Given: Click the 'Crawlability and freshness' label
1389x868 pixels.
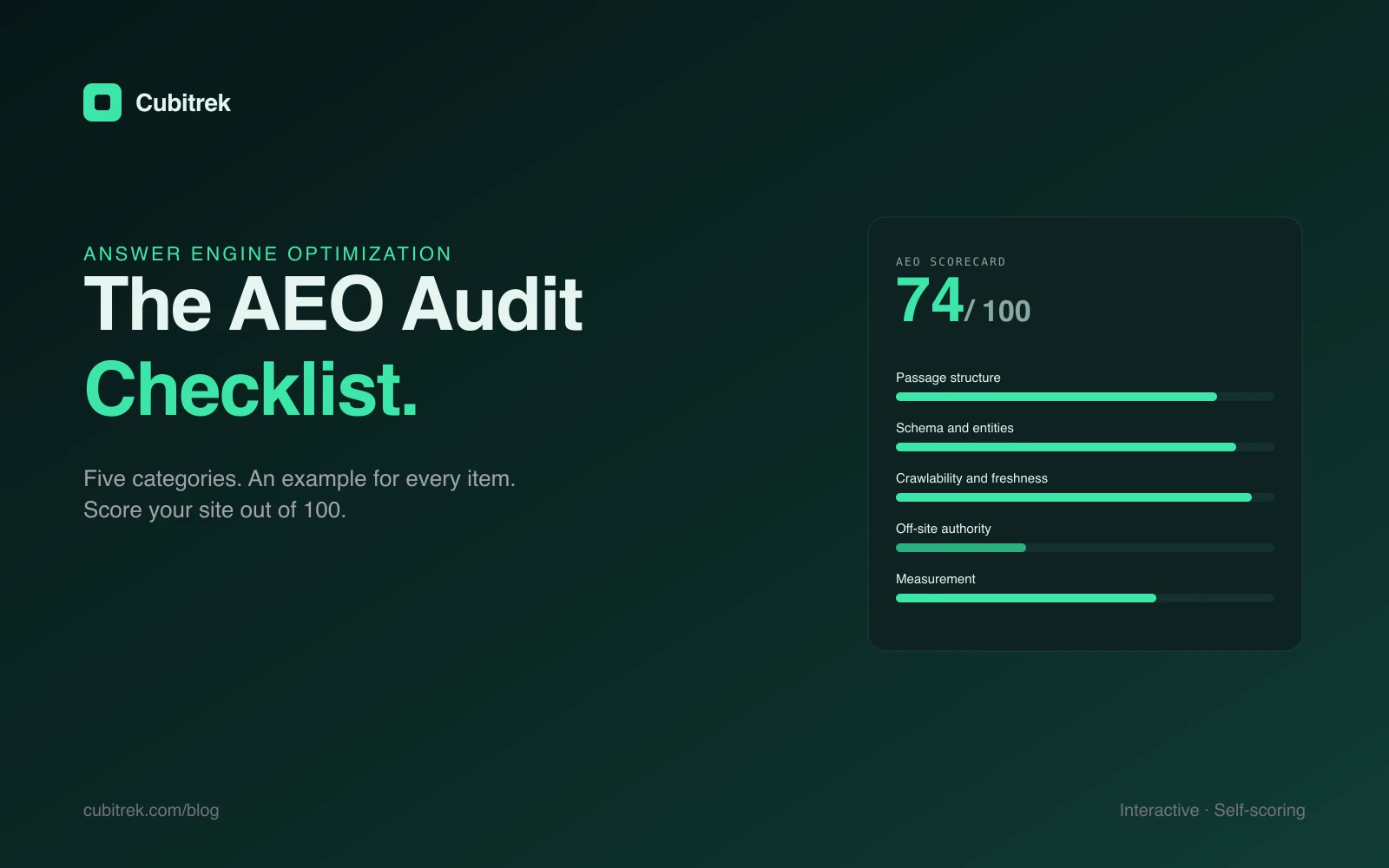Looking at the screenshot, I should [x=971, y=478].
